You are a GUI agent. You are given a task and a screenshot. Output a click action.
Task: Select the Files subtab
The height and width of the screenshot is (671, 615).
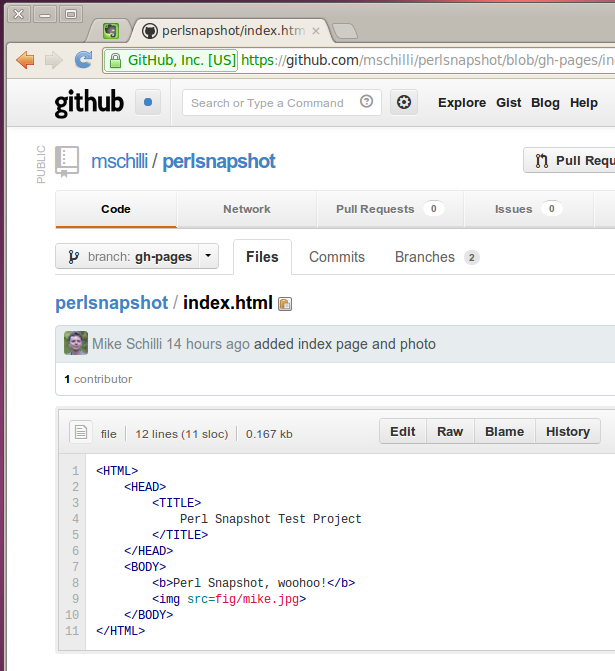(262, 257)
